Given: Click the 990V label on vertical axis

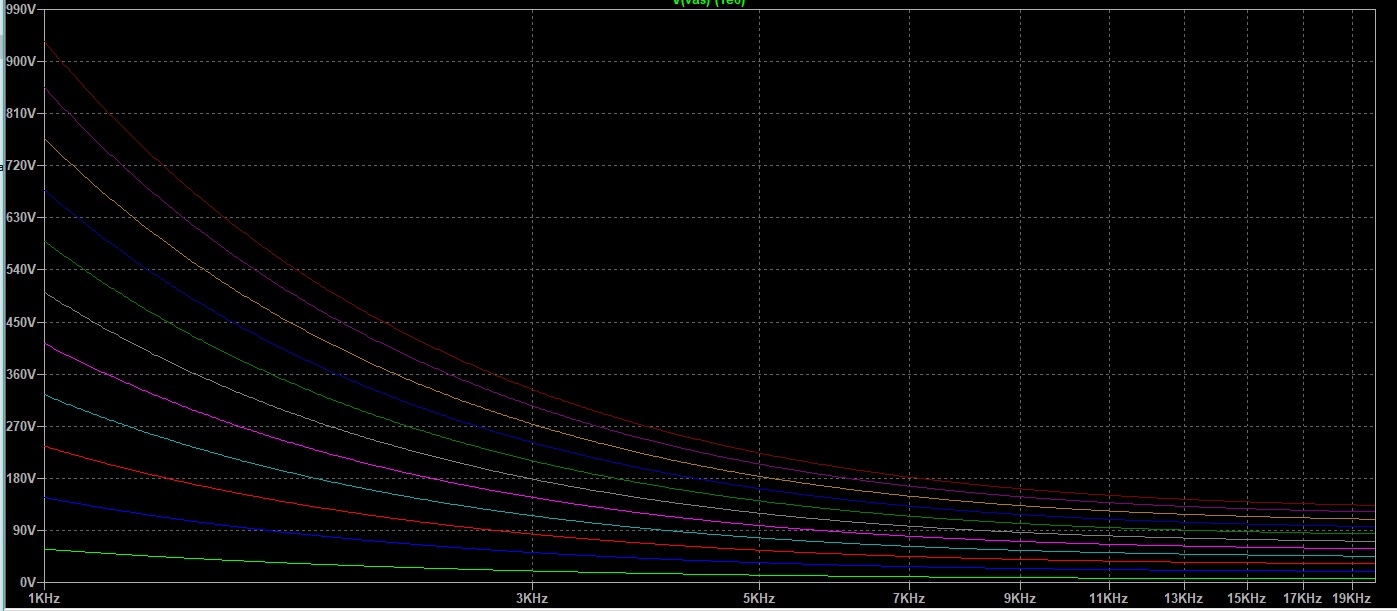Looking at the screenshot, I should 19,10.
